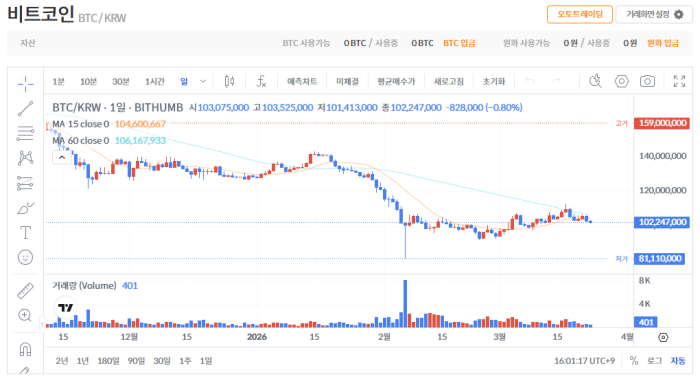Click the 원화 입금 link

click(662, 43)
